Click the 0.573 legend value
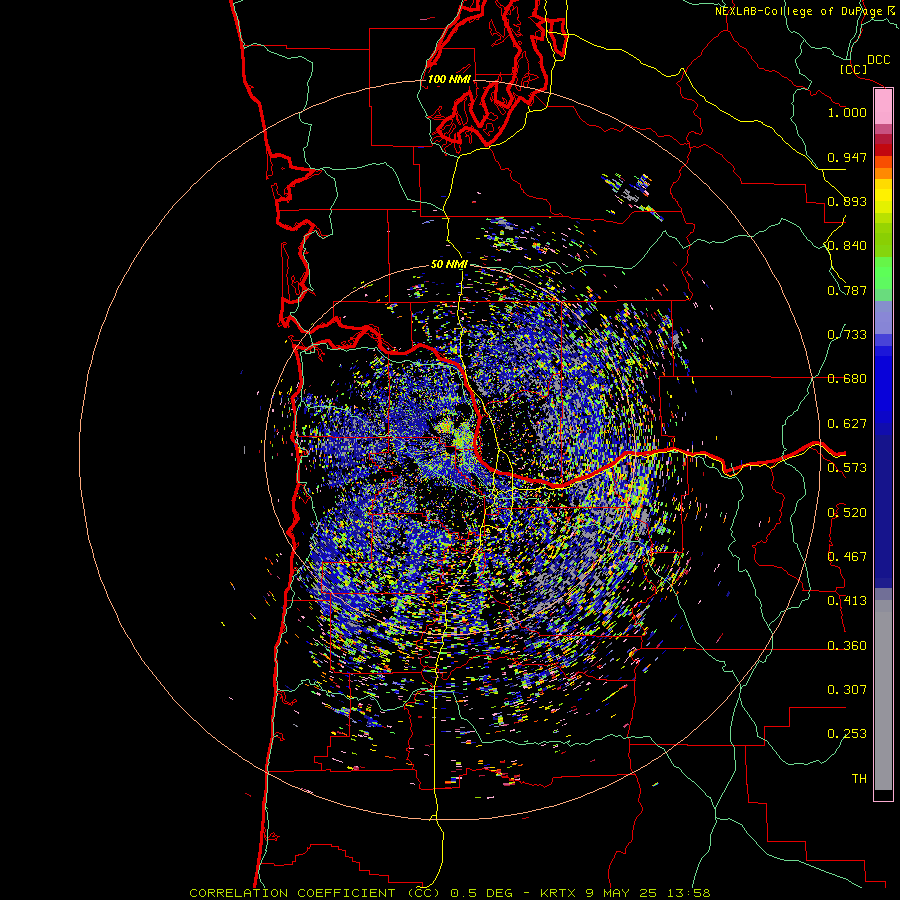 (x=847, y=468)
